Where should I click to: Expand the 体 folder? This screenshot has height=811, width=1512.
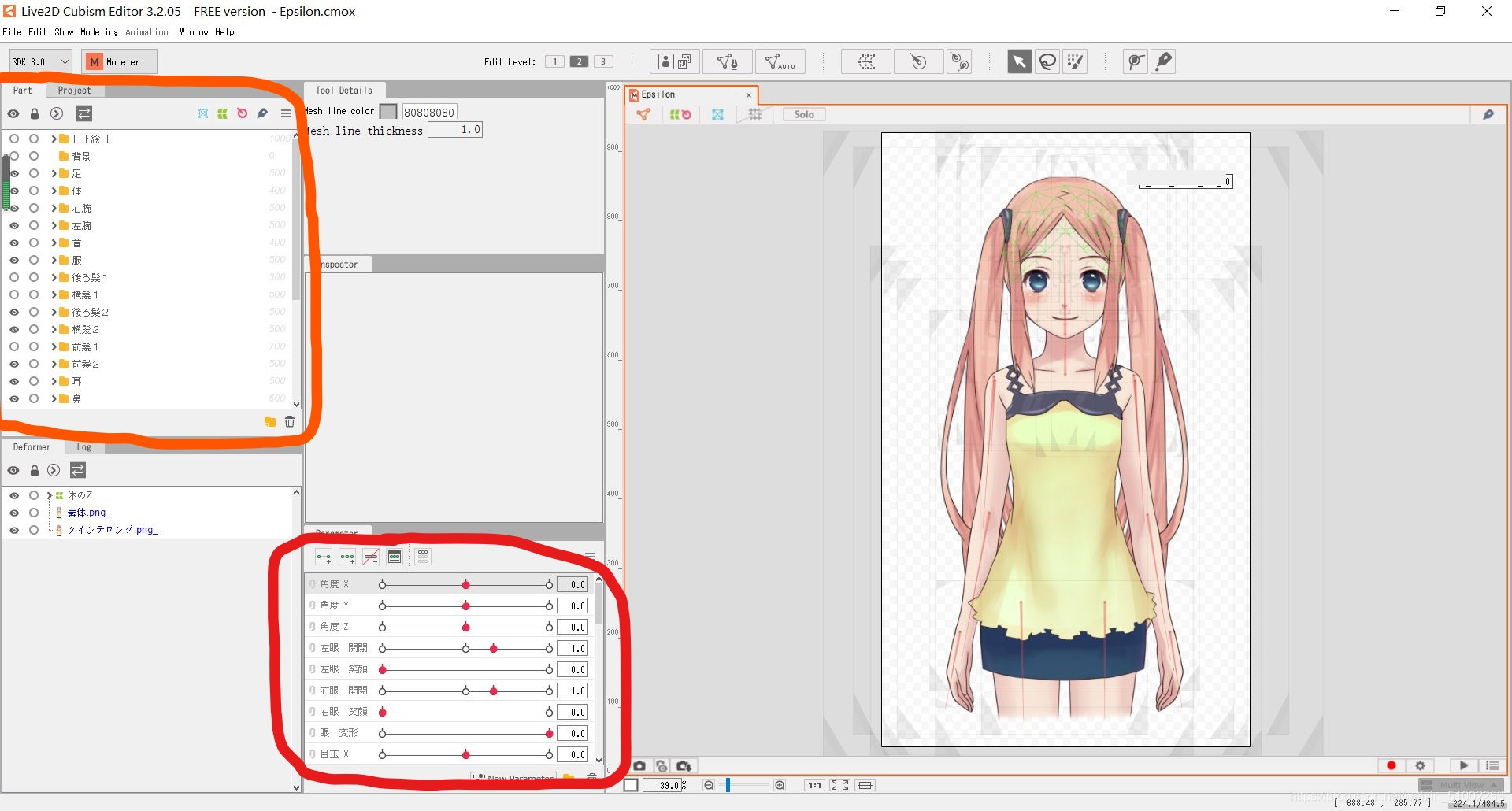[x=54, y=191]
